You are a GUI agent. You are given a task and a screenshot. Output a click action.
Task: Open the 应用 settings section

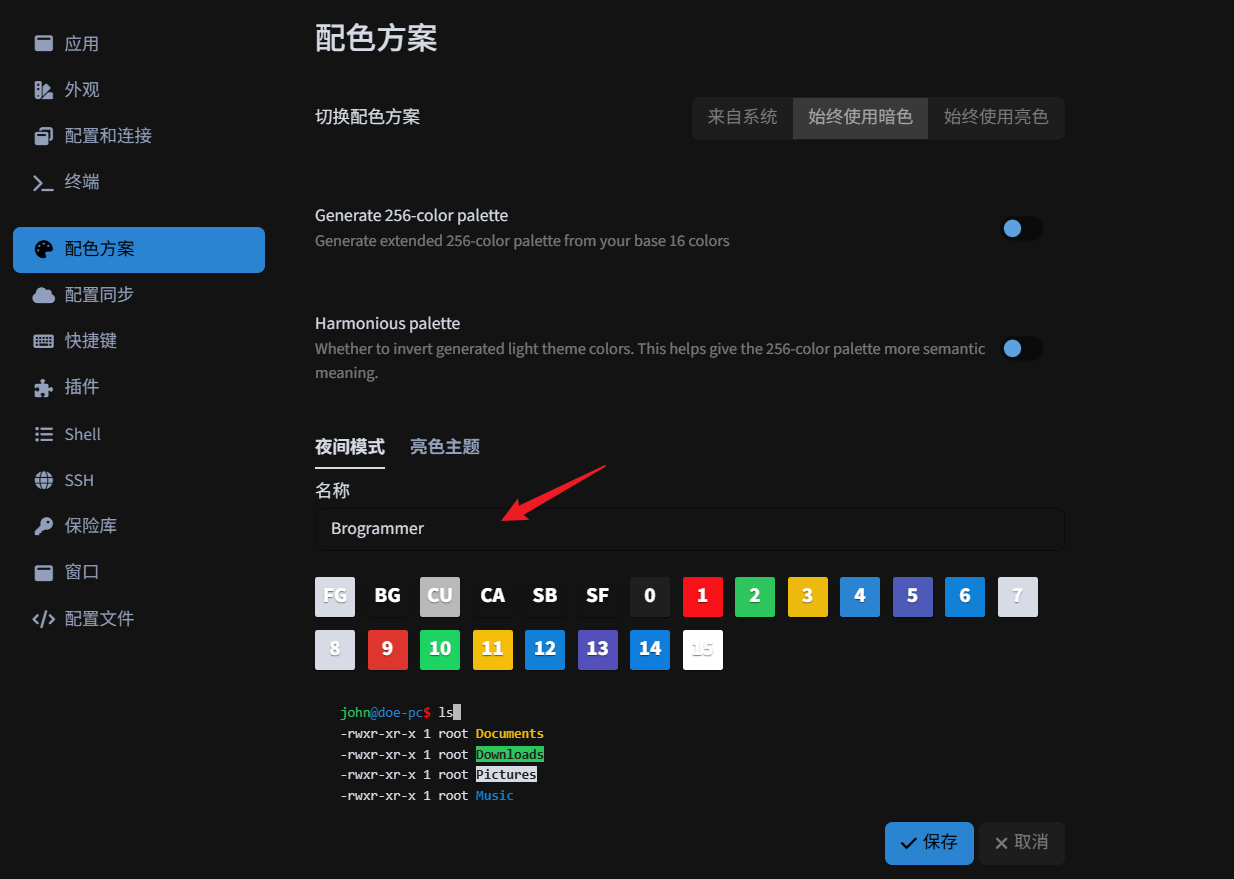(x=139, y=43)
